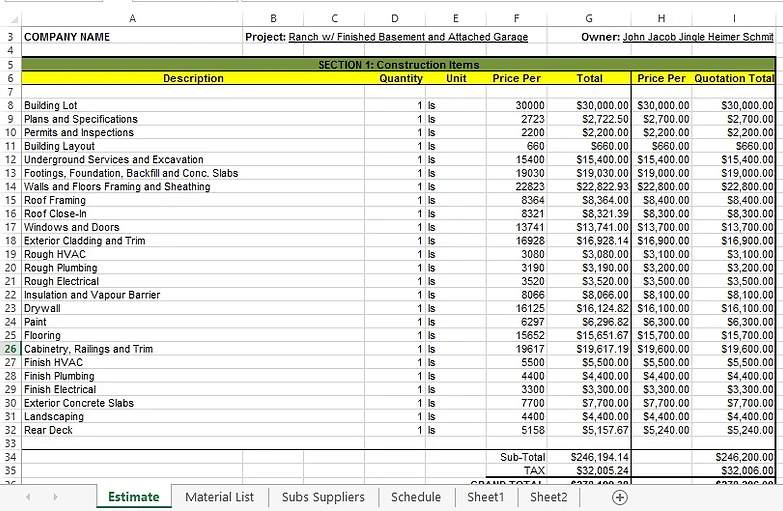Select 'Cabinetry, Railings and Trim' cell
The image size is (783, 511).
[193, 349]
